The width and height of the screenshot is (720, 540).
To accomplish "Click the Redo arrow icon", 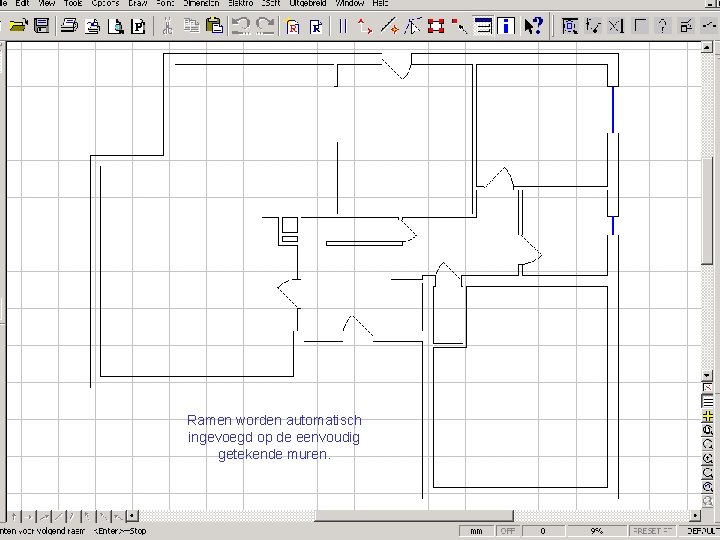I will 265,26.
